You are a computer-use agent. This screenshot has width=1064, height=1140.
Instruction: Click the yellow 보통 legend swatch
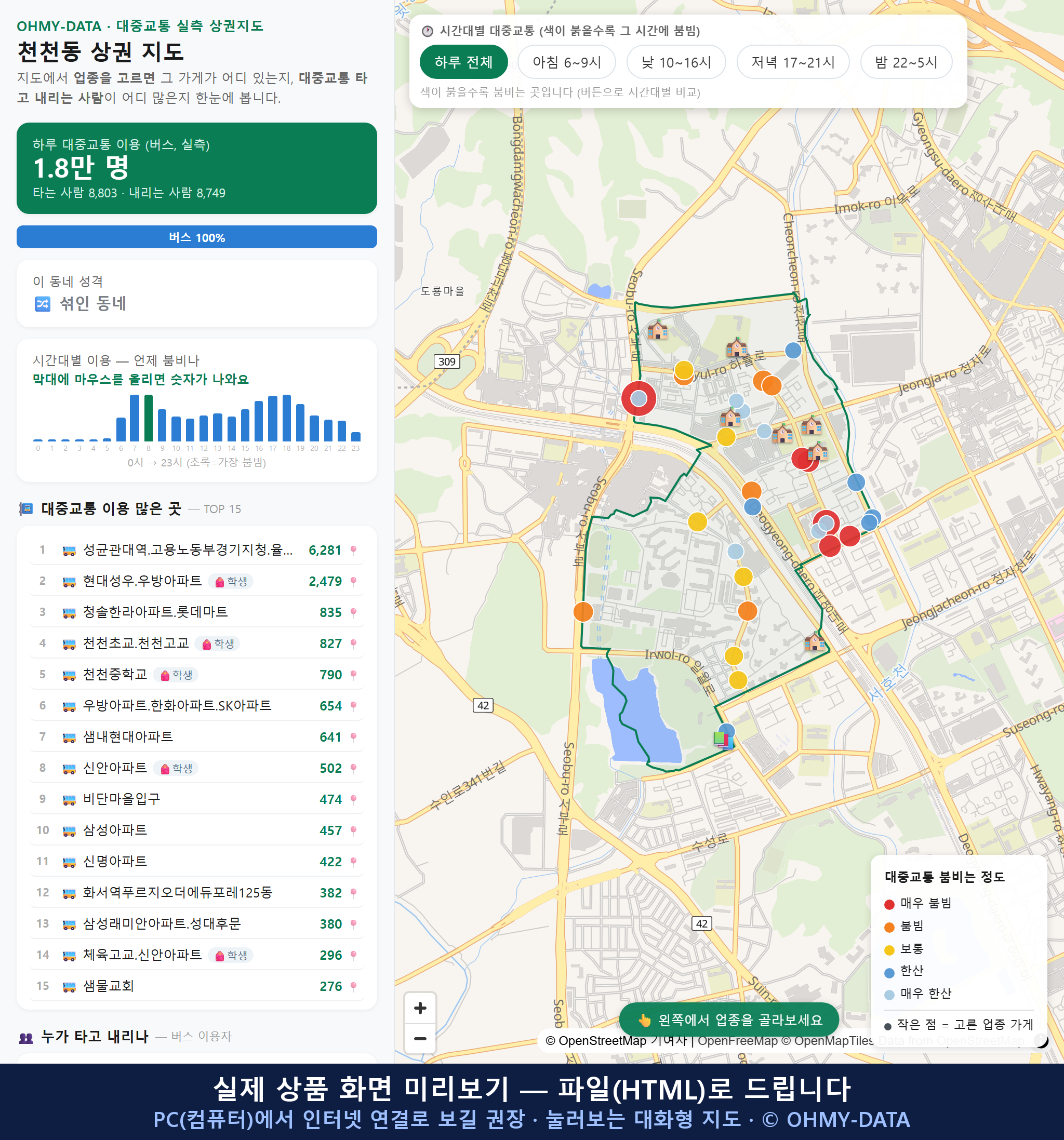point(889,950)
